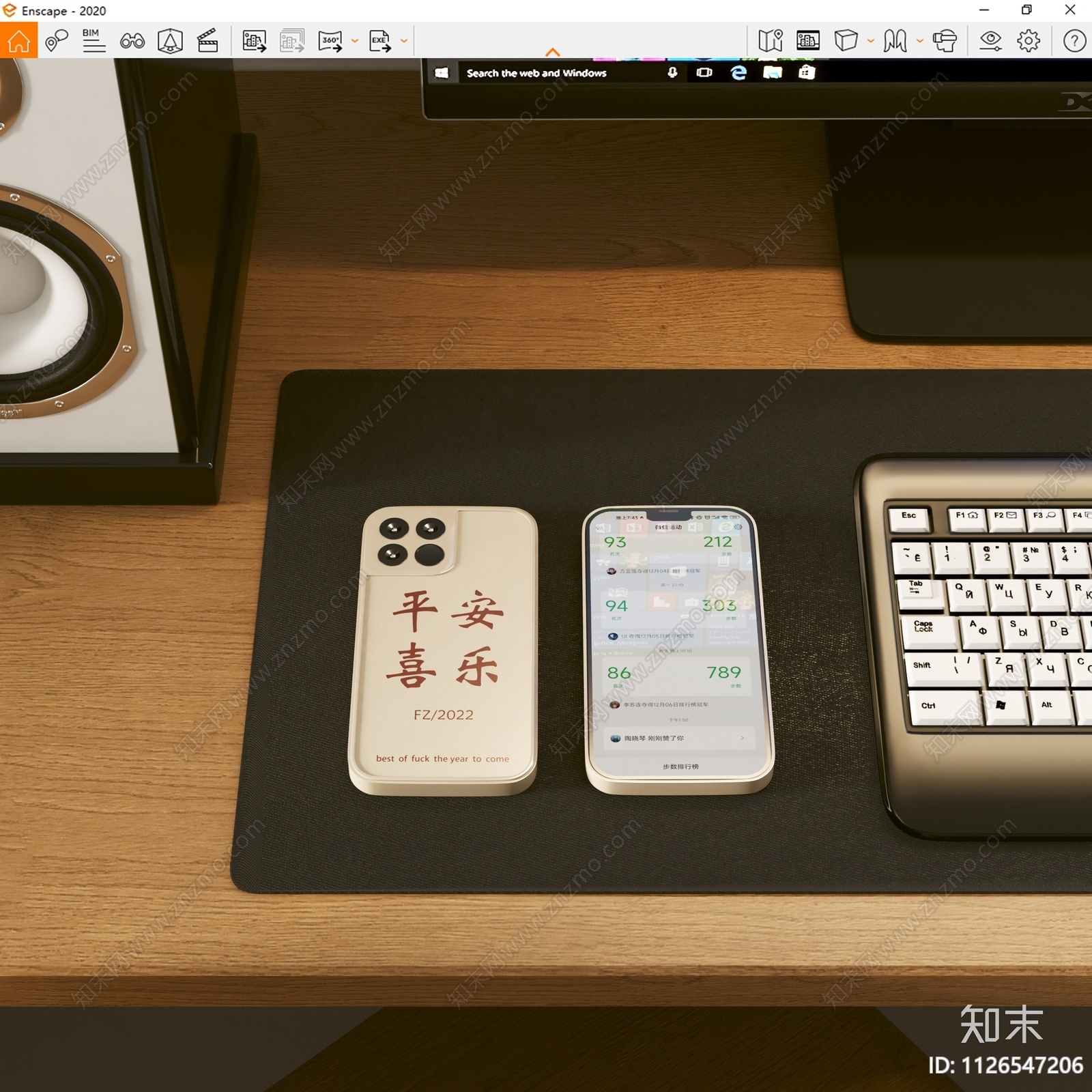1092x1092 pixels.
Task: Click the rendering style building icon
Action: pos(808,41)
